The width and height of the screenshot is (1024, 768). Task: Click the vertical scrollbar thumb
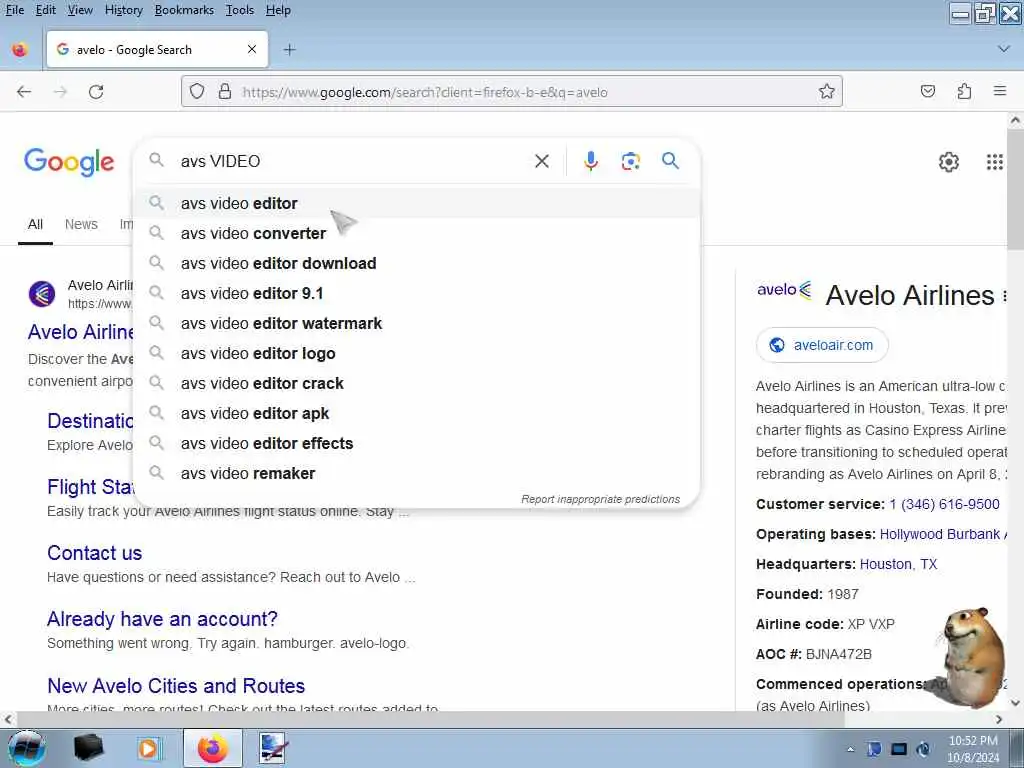tap(1015, 189)
